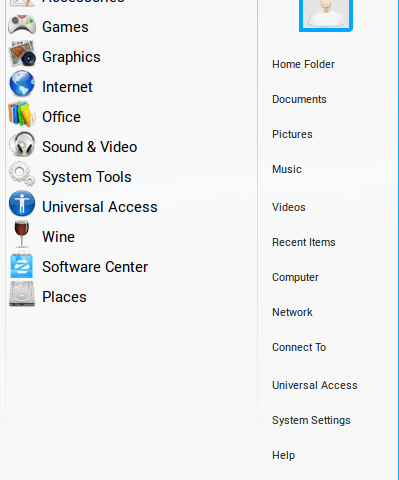Open System Settings
This screenshot has height=480, width=399.
[x=311, y=420]
